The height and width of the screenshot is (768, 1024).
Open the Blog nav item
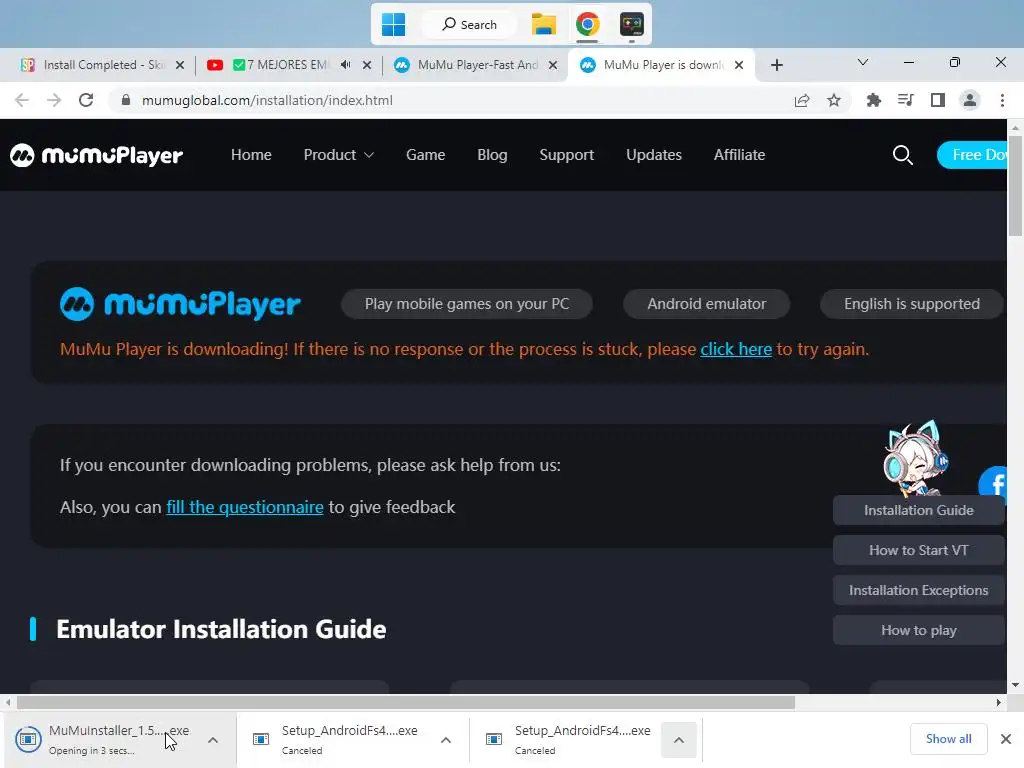coord(492,155)
